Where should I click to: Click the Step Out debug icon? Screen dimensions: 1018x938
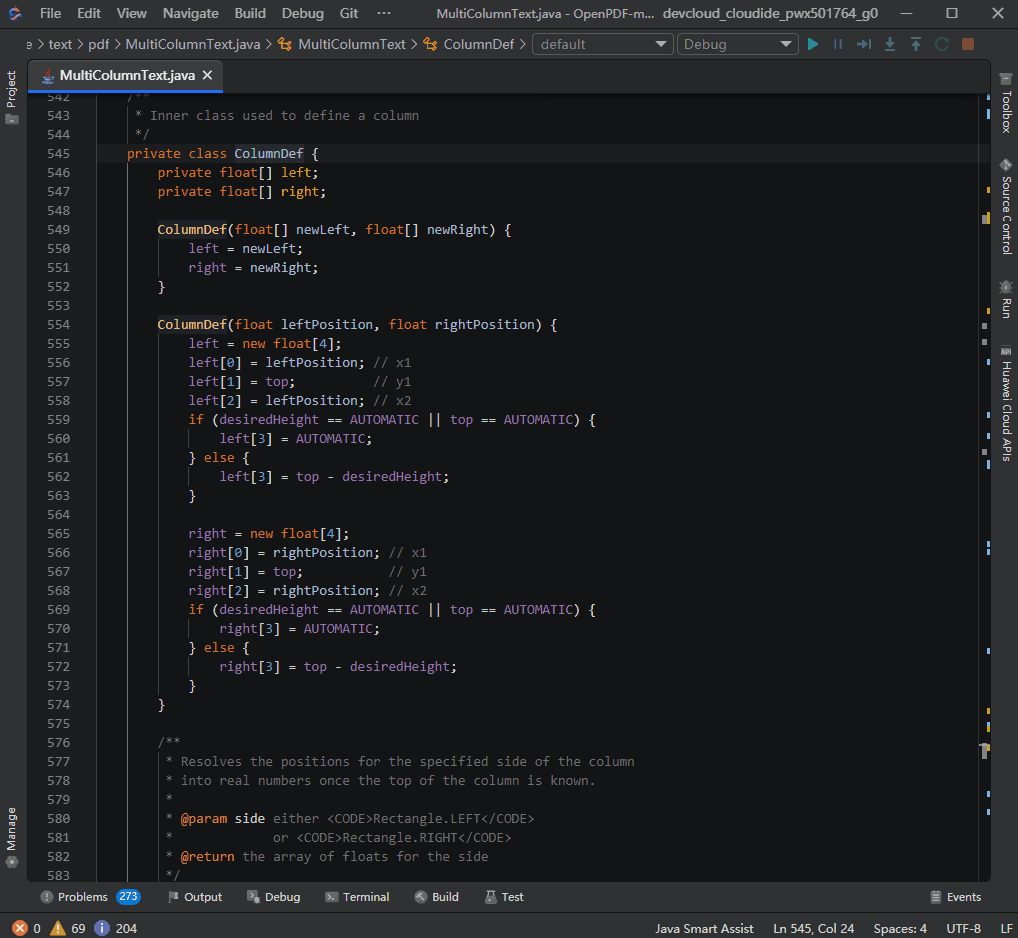tap(916, 44)
